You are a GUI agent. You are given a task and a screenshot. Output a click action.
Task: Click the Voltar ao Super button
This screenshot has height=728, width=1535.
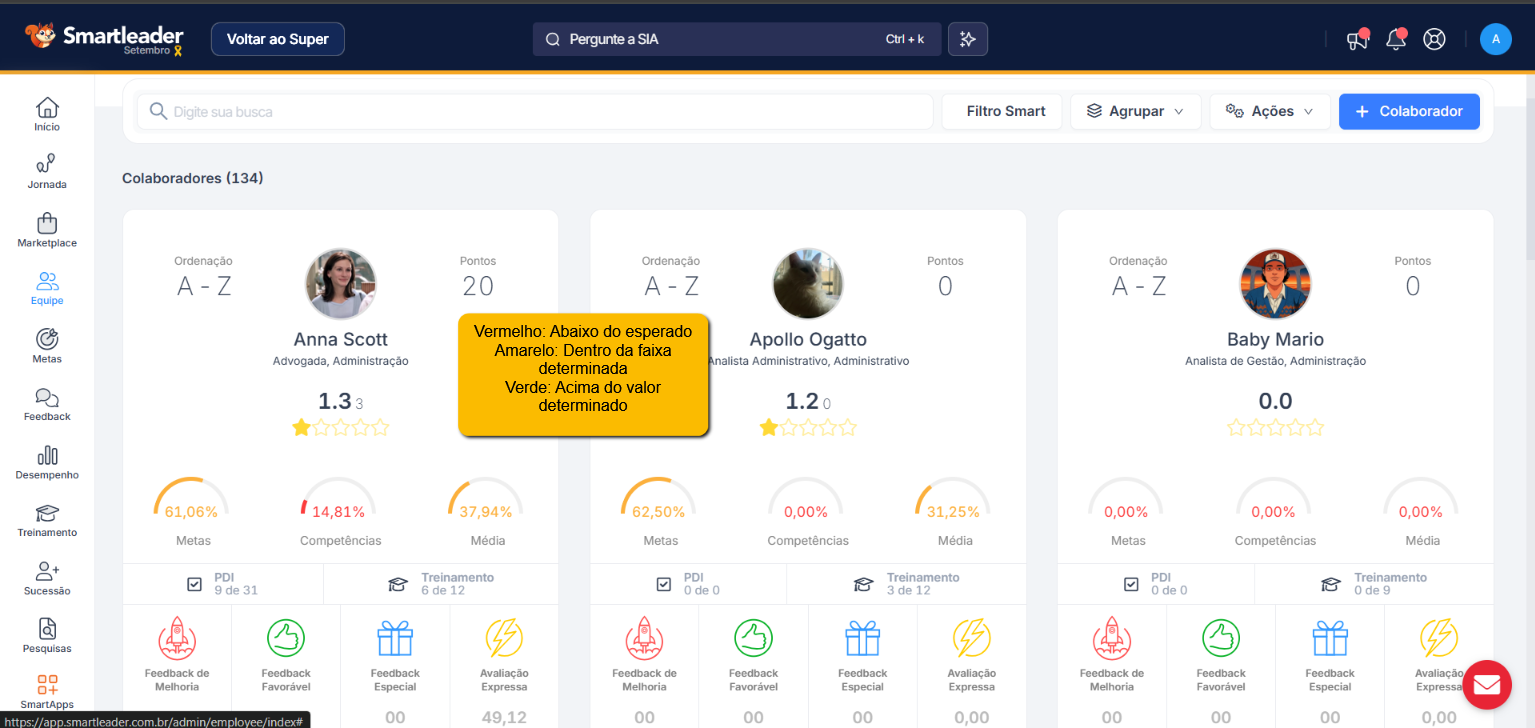point(277,40)
